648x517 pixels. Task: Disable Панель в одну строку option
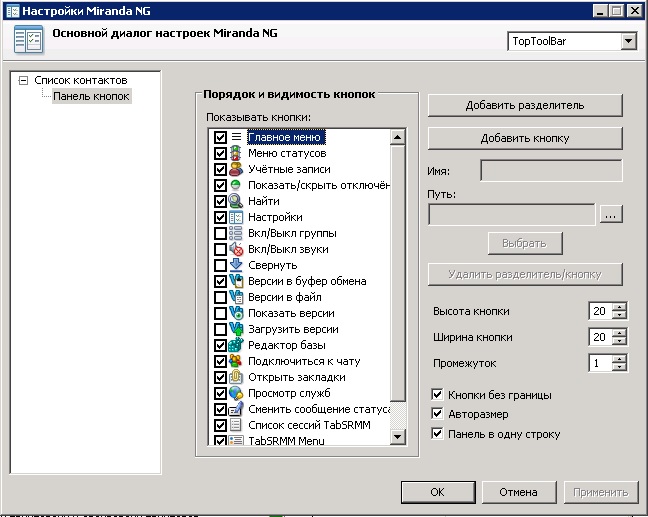(437, 434)
